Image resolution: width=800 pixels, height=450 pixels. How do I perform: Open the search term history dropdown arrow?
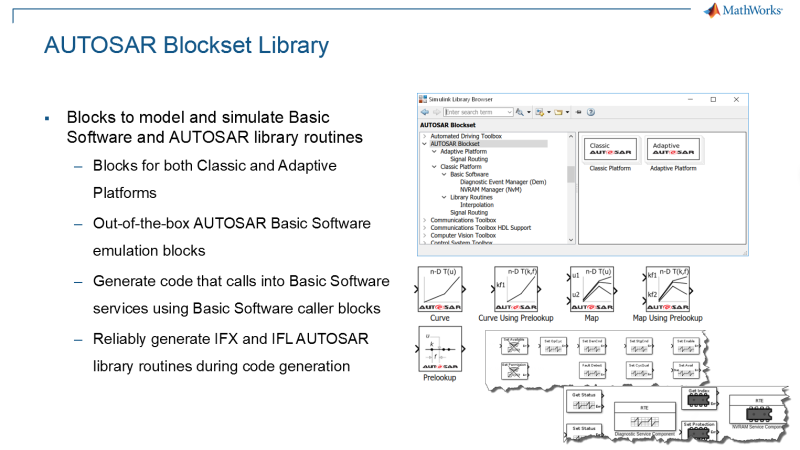point(510,112)
